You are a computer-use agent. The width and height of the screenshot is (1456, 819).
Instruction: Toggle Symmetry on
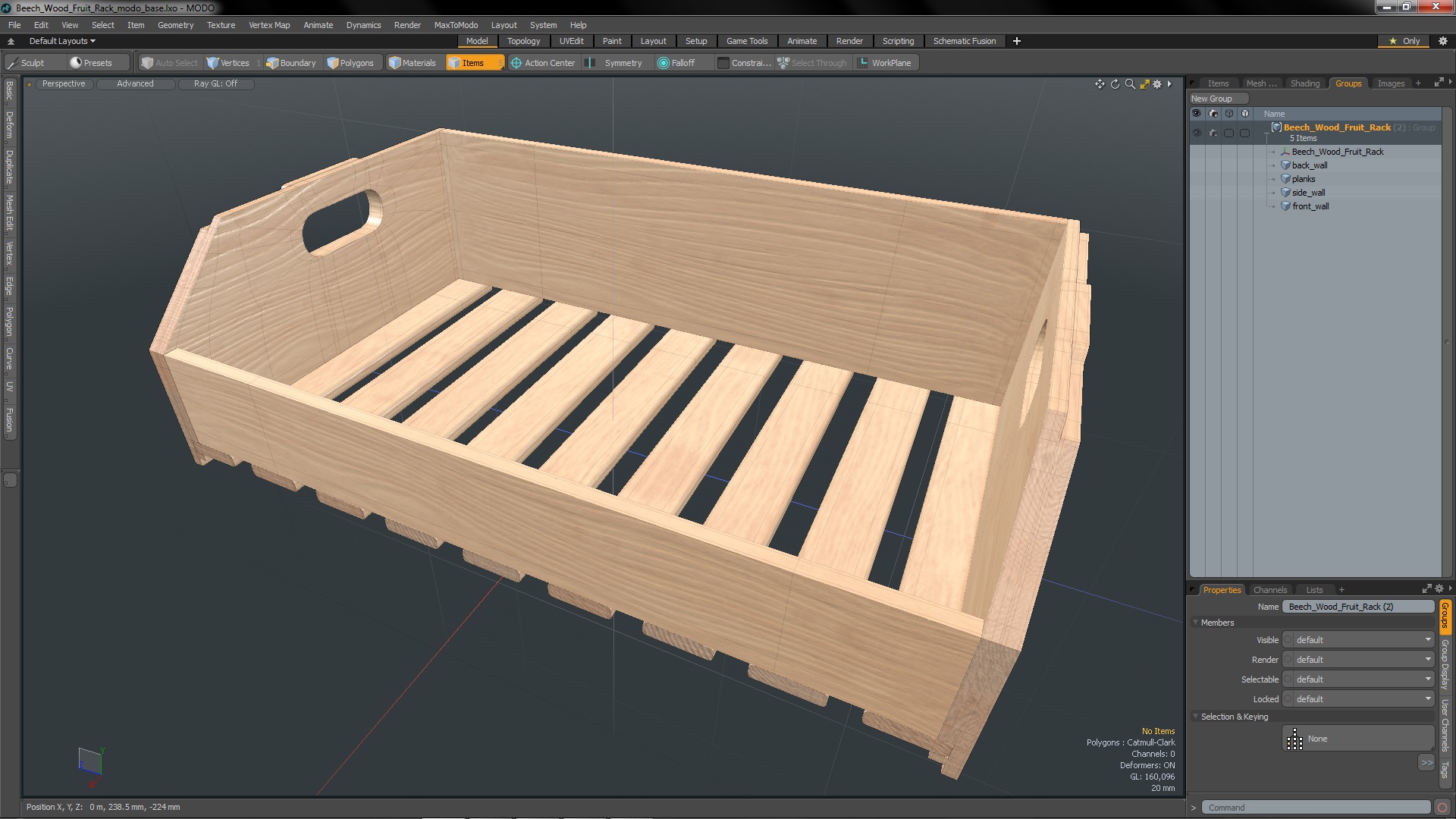616,63
